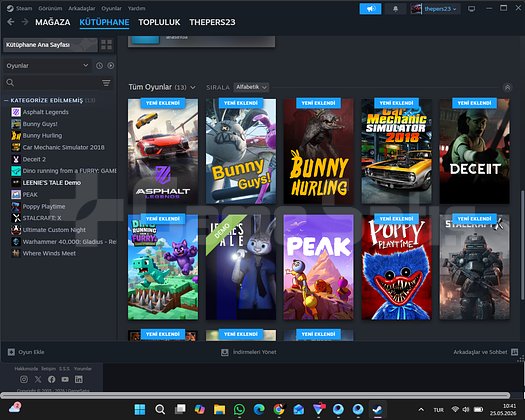Open advanced filter options icon

(106, 83)
